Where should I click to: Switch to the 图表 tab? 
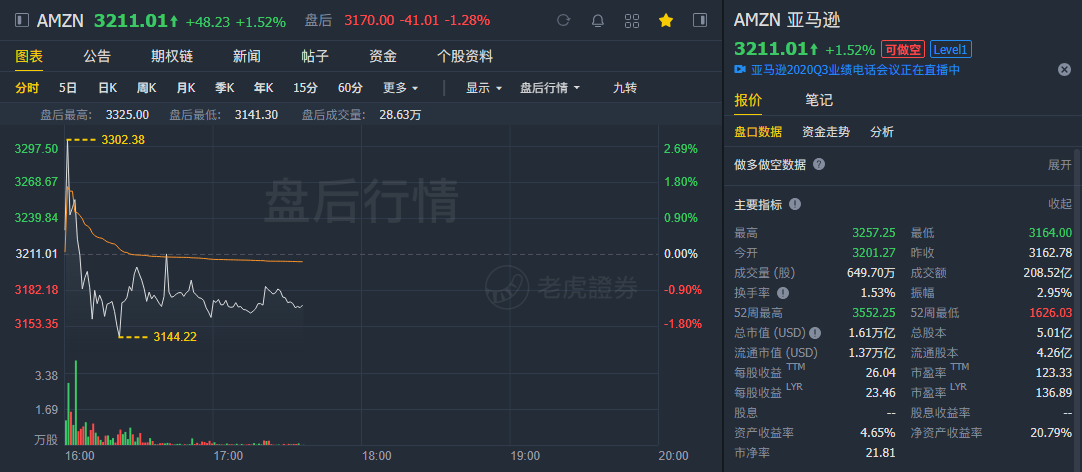click(x=29, y=56)
